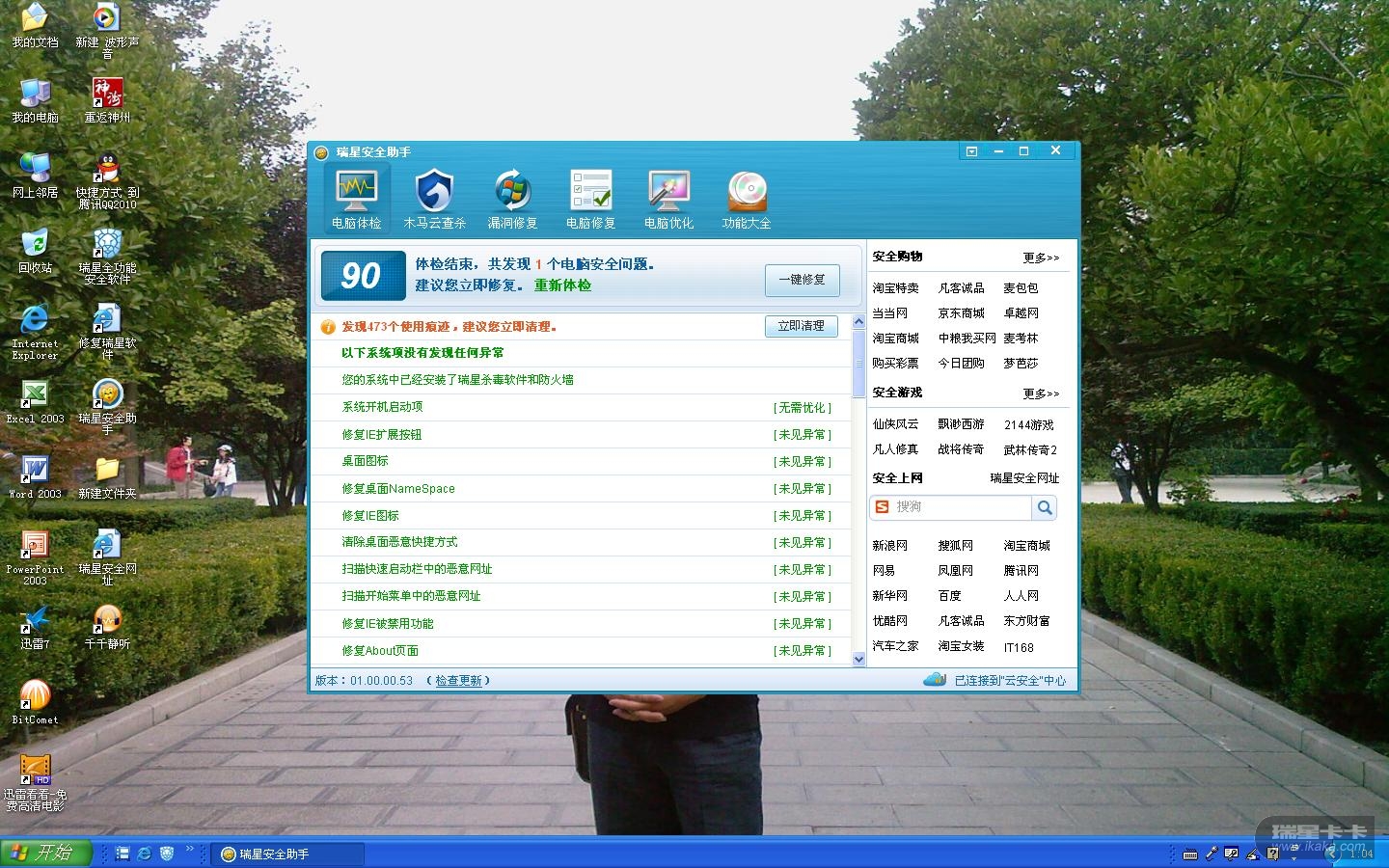
Task: Open the 腾讯网 link
Action: [1021, 571]
